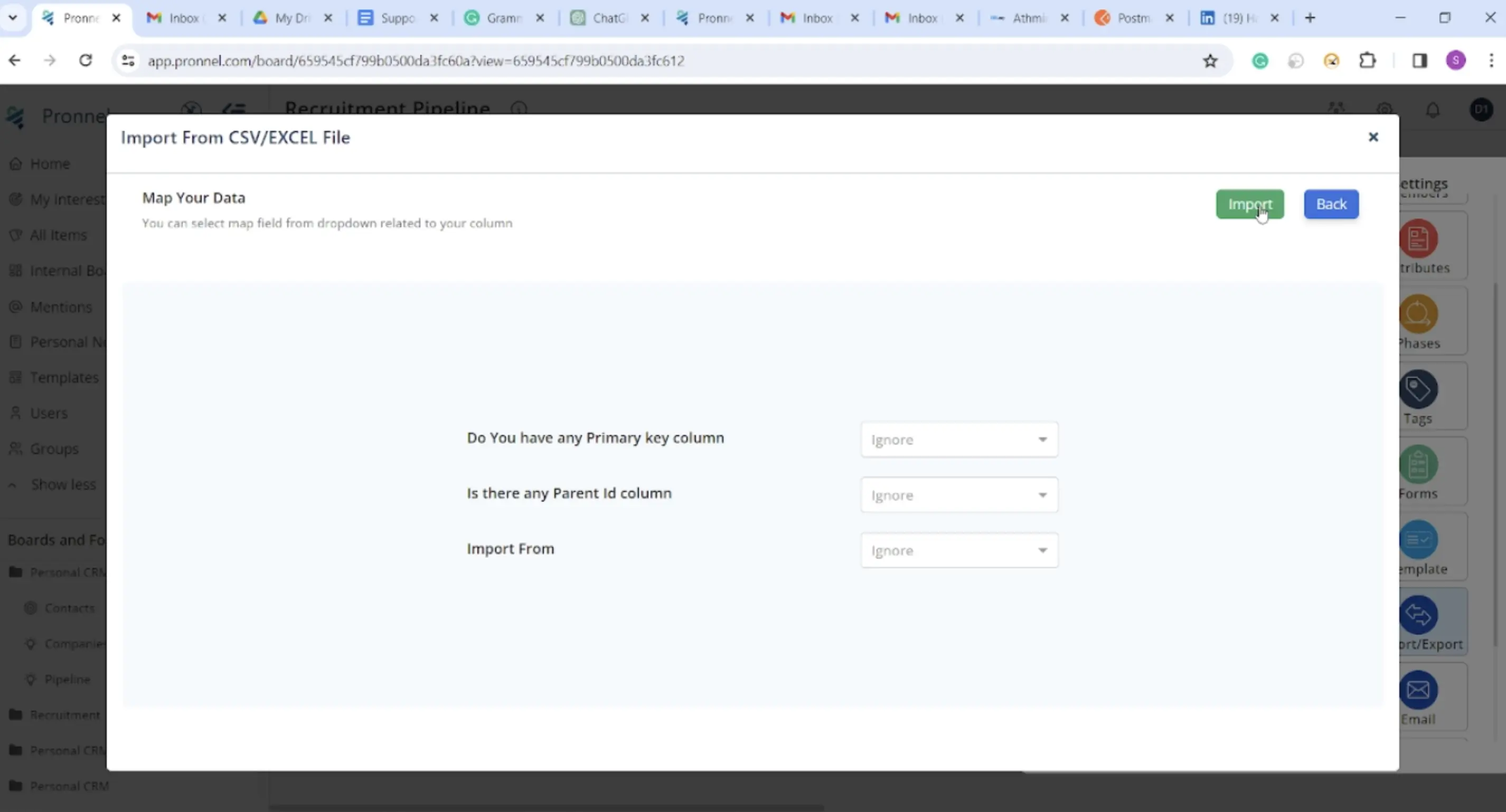Viewport: 1506px width, 812px height.
Task: Switch to the Grammarly tab
Action: tap(504, 18)
